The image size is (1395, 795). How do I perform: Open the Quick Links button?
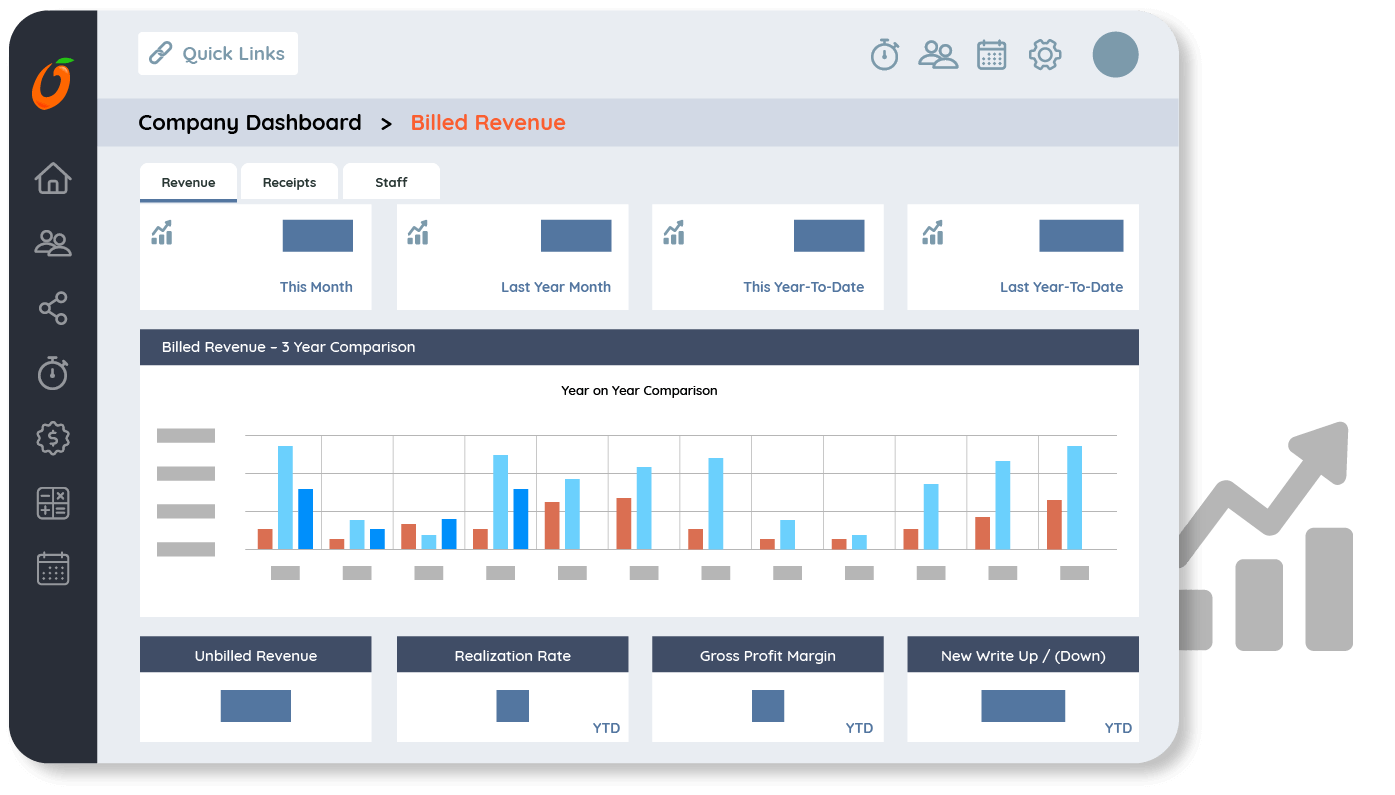(x=218, y=54)
